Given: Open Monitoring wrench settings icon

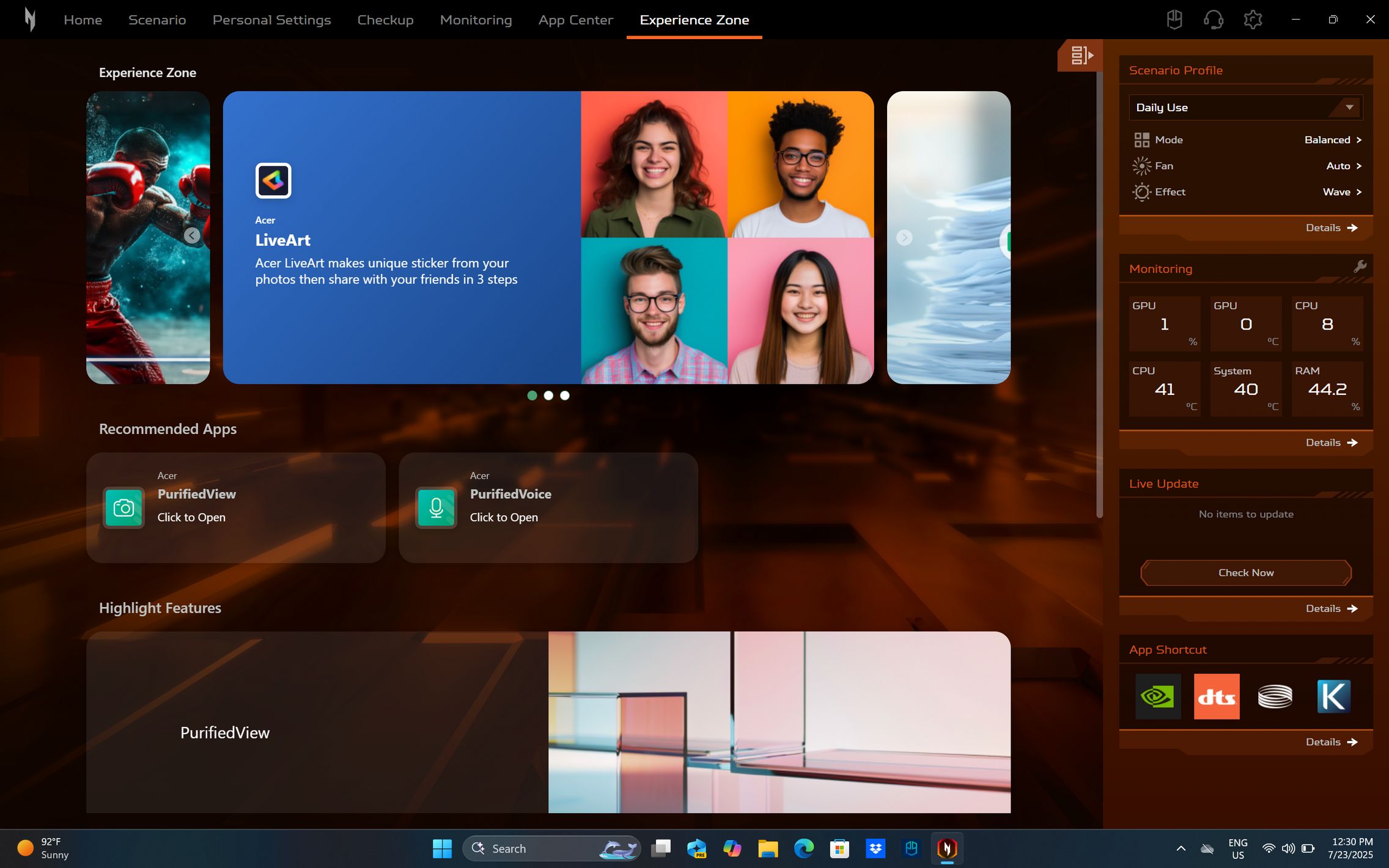Looking at the screenshot, I should pos(1360,266).
